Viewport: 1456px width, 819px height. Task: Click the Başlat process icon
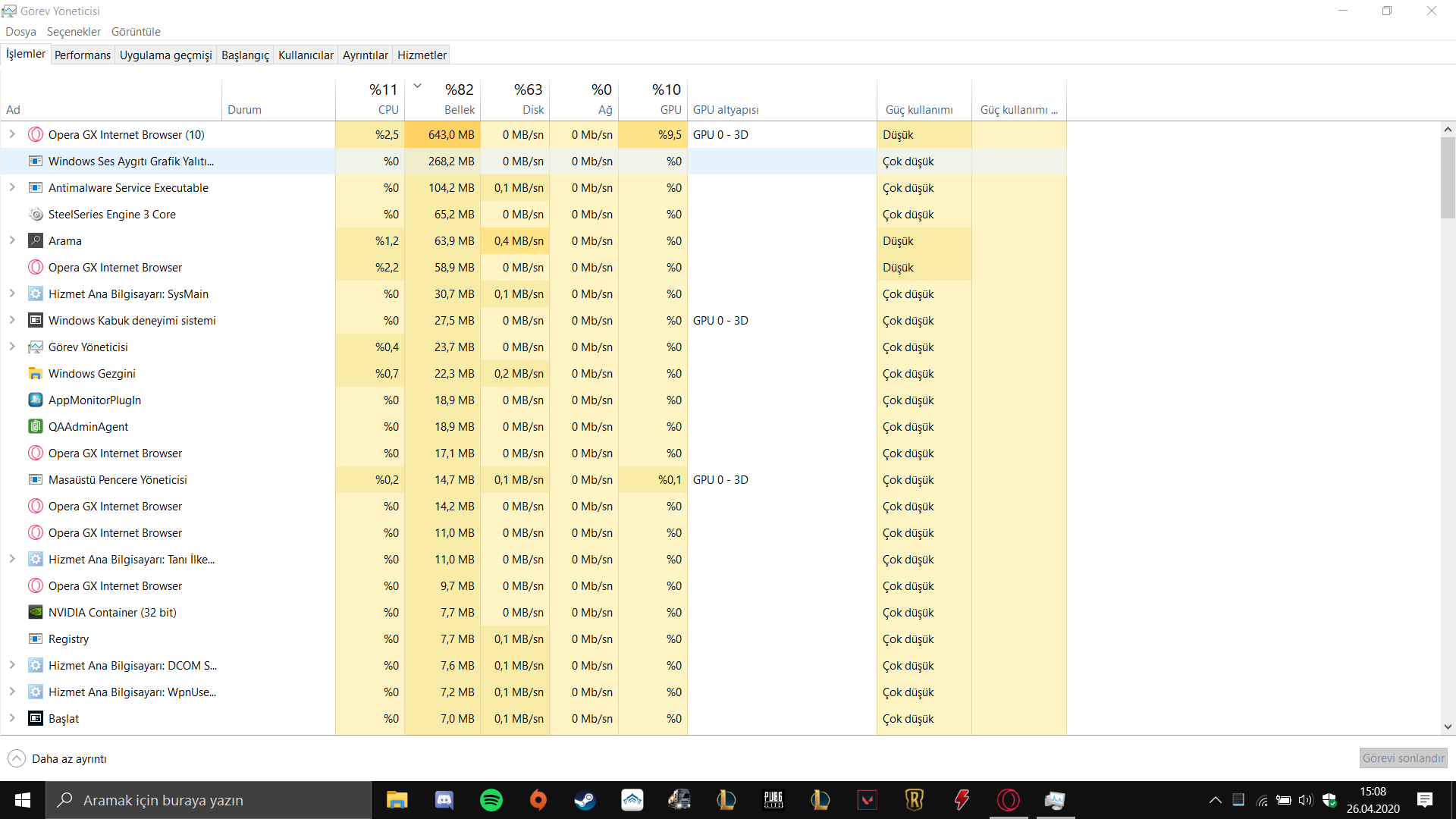36,719
